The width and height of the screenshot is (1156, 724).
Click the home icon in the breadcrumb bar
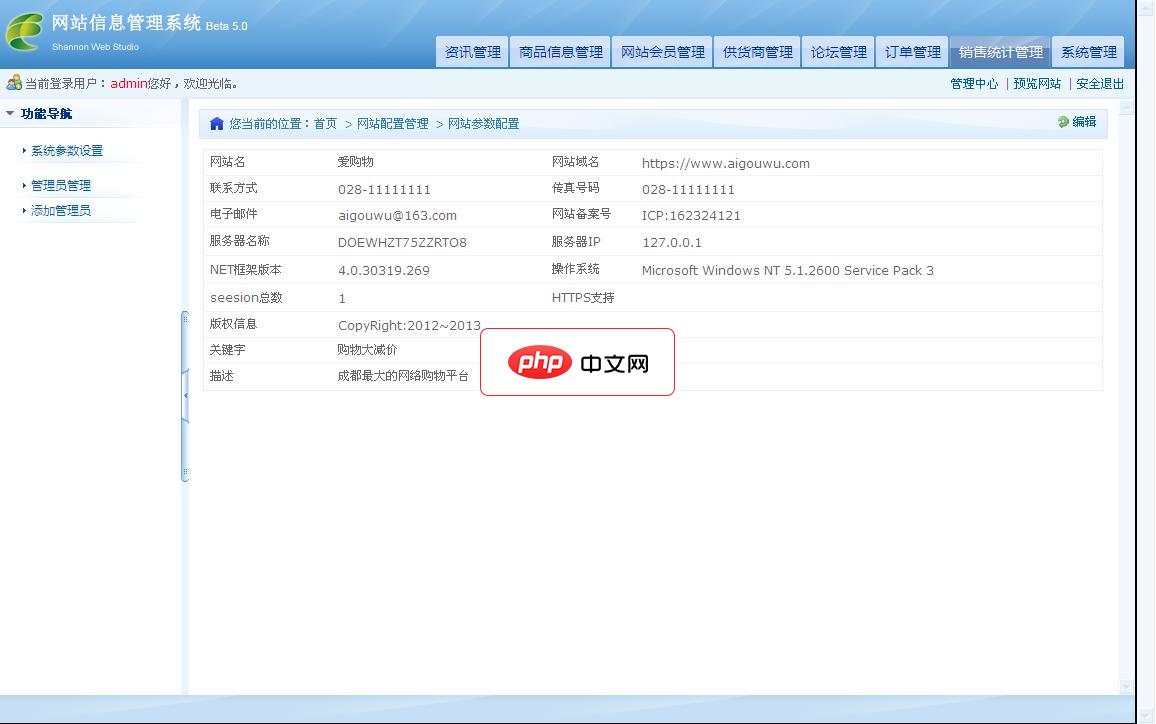click(x=217, y=123)
